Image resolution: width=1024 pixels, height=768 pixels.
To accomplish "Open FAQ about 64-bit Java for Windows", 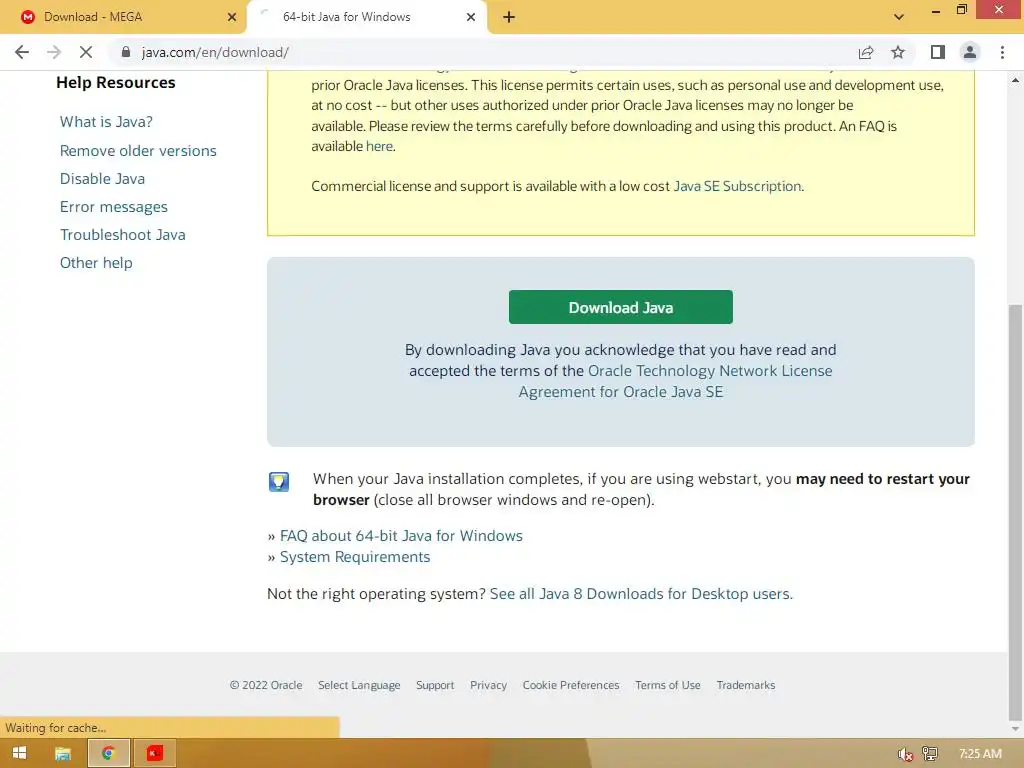I will (x=401, y=536).
